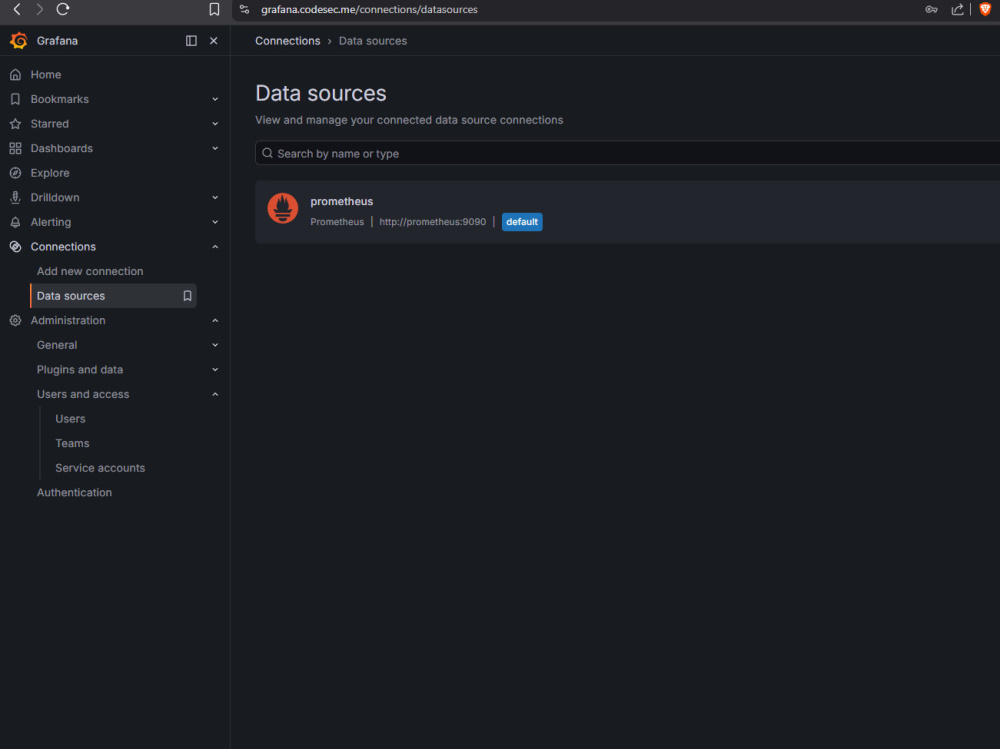Bookmark the Data sources menu item

point(188,296)
